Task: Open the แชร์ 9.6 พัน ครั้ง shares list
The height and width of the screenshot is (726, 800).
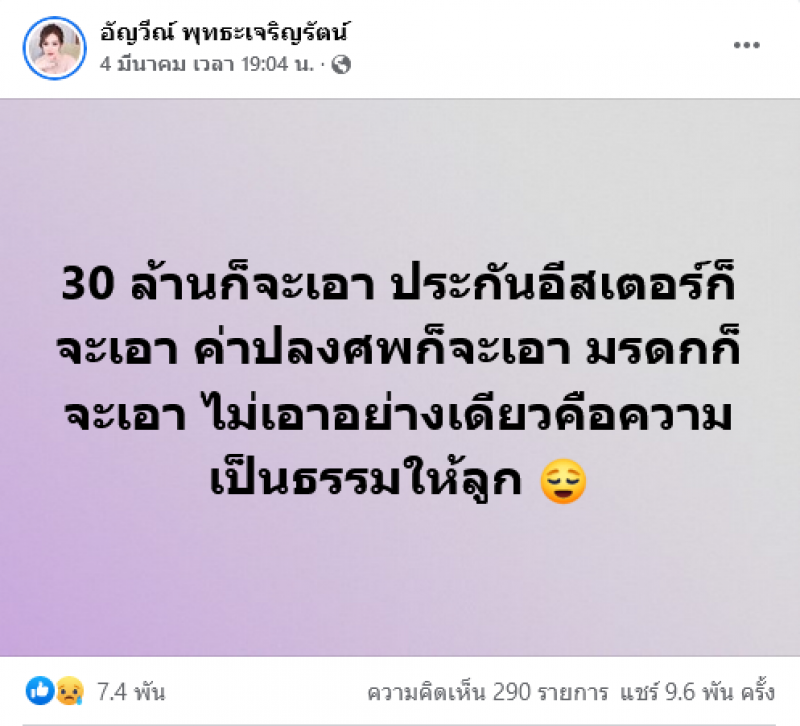Action: click(x=697, y=693)
